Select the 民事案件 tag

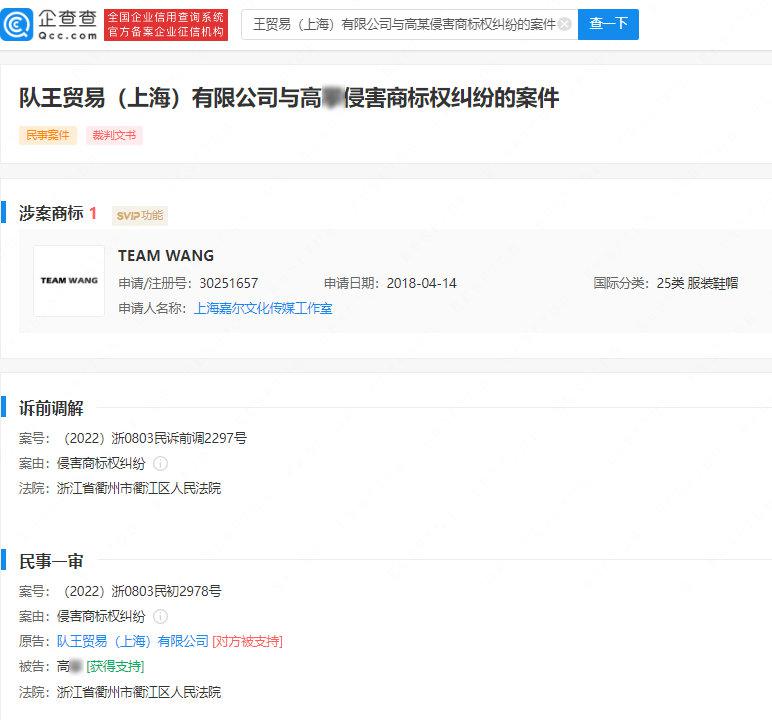coord(48,135)
